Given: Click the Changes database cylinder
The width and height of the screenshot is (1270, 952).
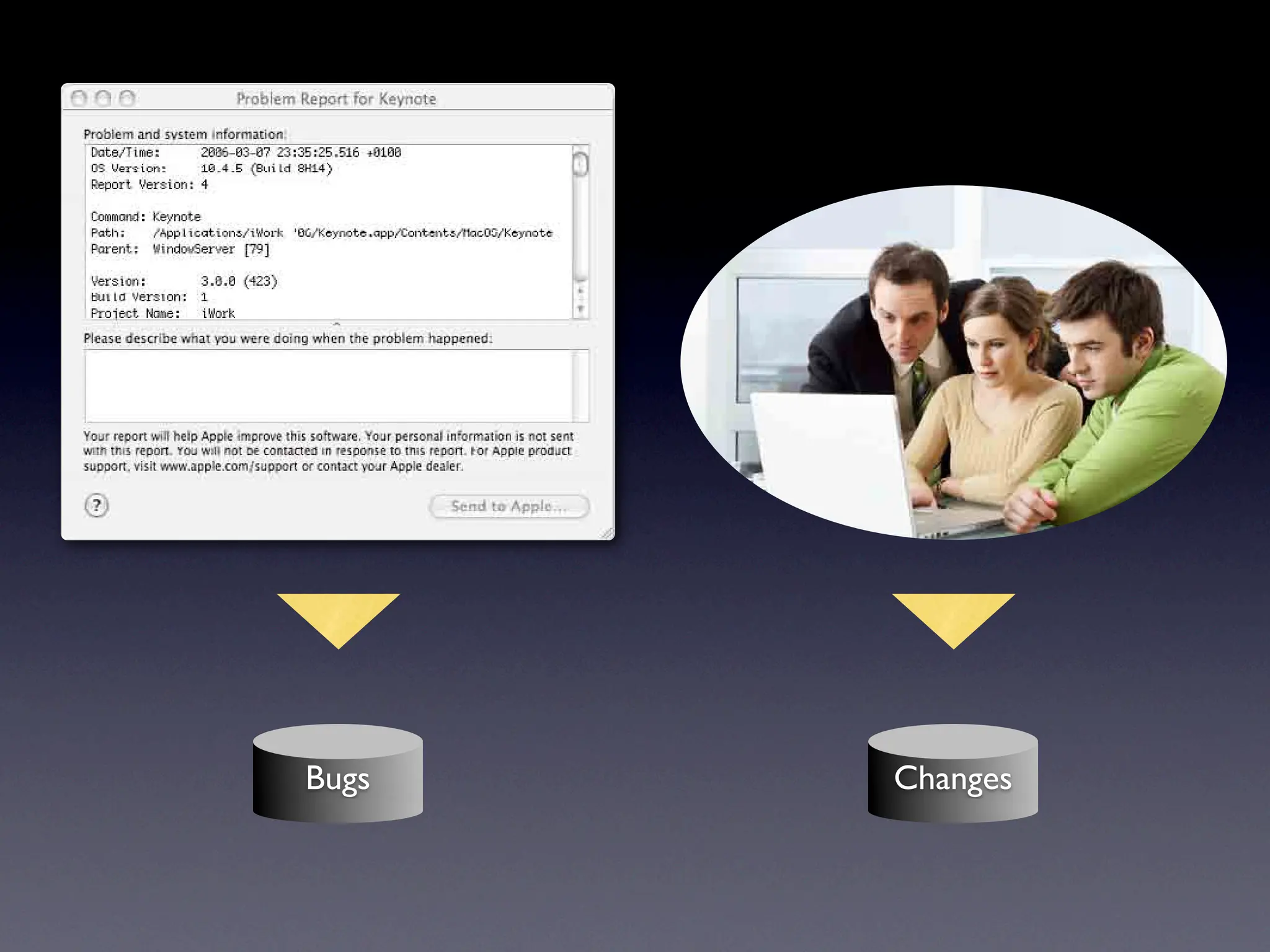Looking at the screenshot, I should pyautogui.click(x=953, y=773).
